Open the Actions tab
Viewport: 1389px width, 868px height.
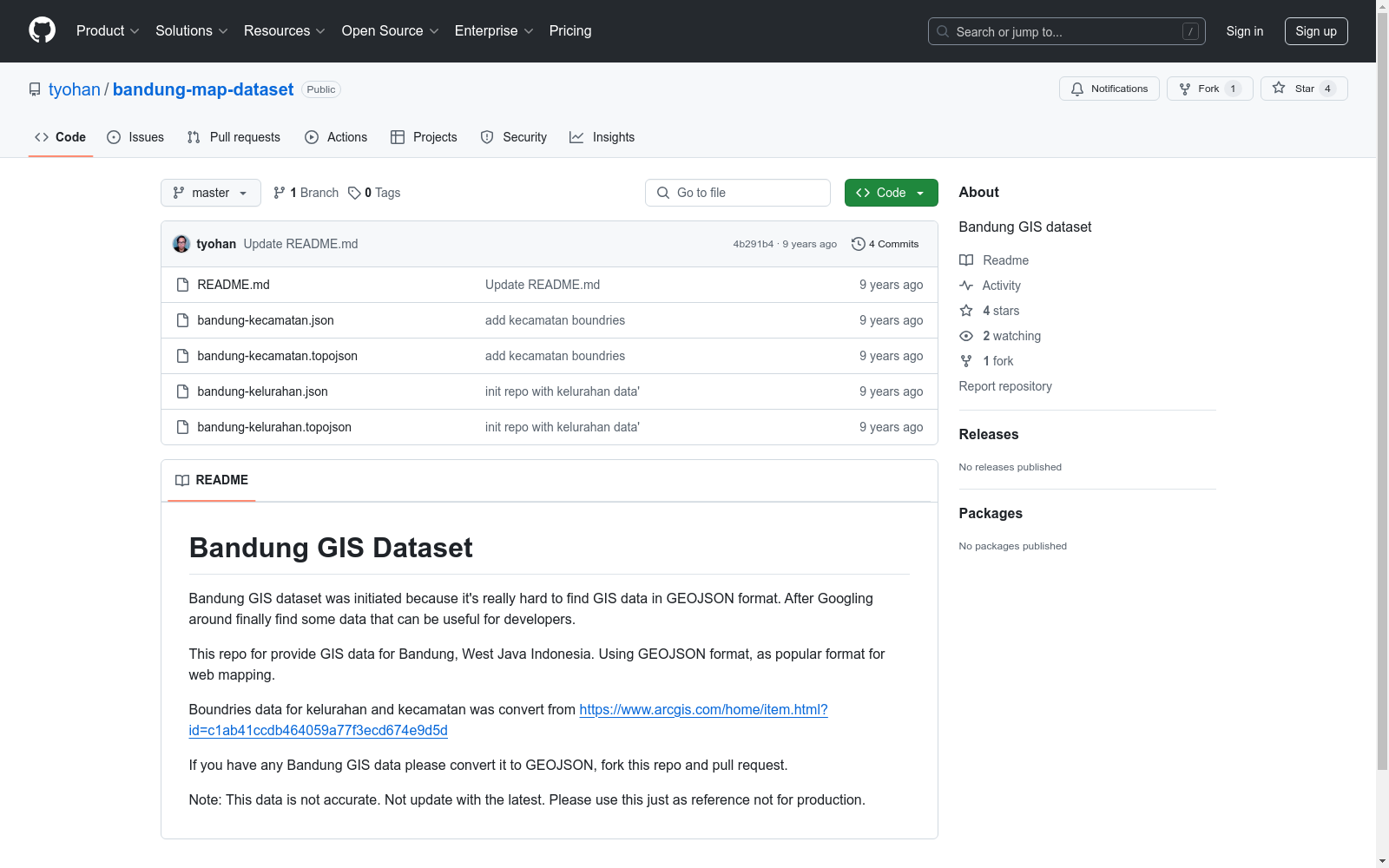click(336, 137)
